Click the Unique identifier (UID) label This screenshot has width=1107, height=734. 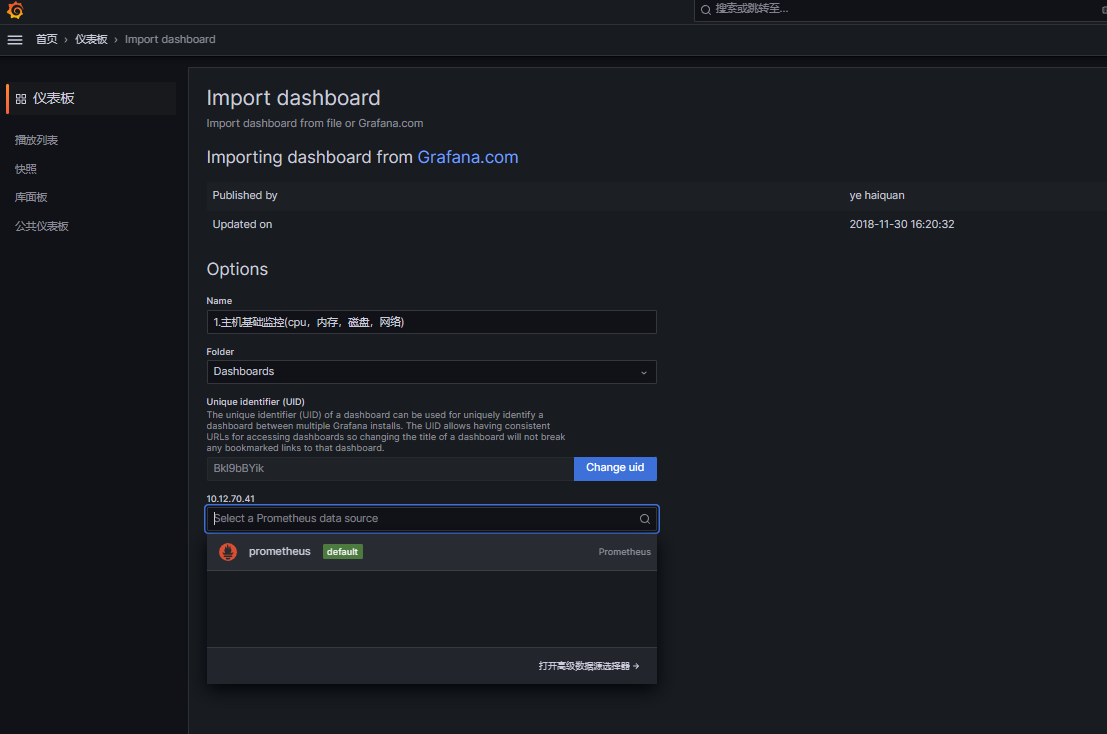(x=256, y=402)
